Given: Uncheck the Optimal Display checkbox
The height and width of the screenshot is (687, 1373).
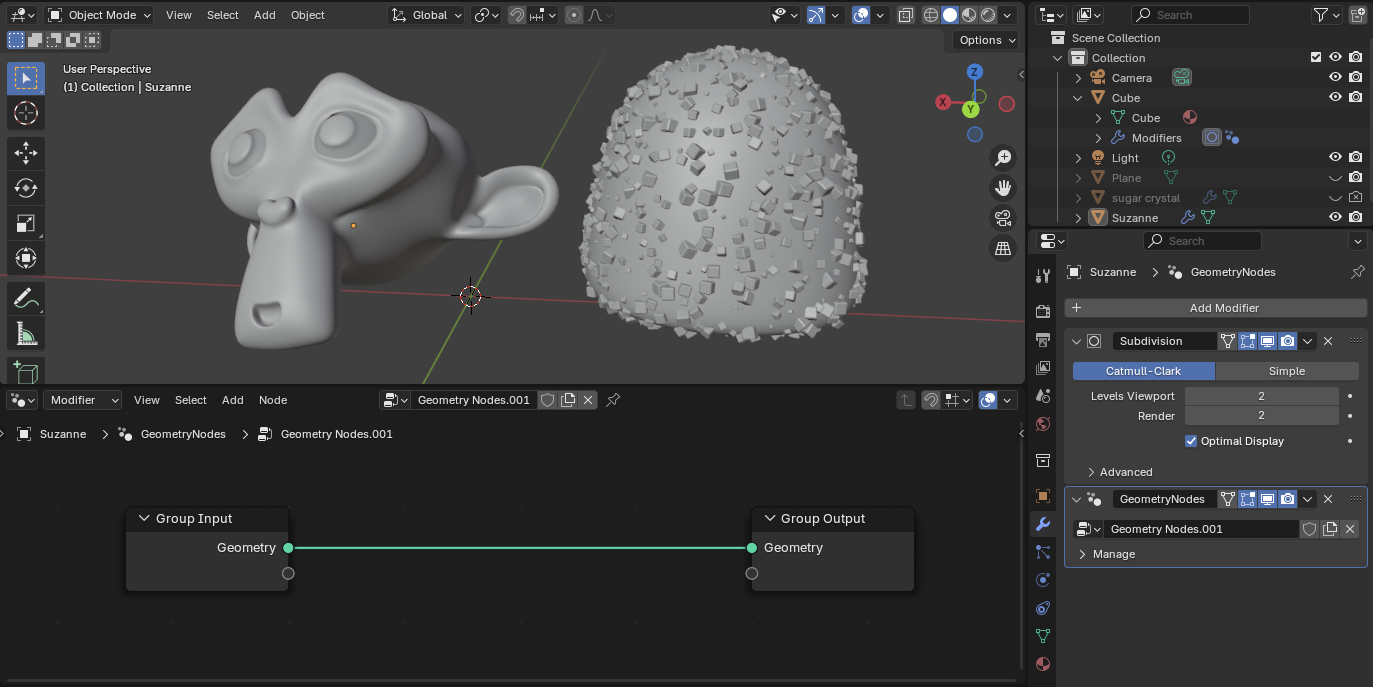Looking at the screenshot, I should (1191, 441).
